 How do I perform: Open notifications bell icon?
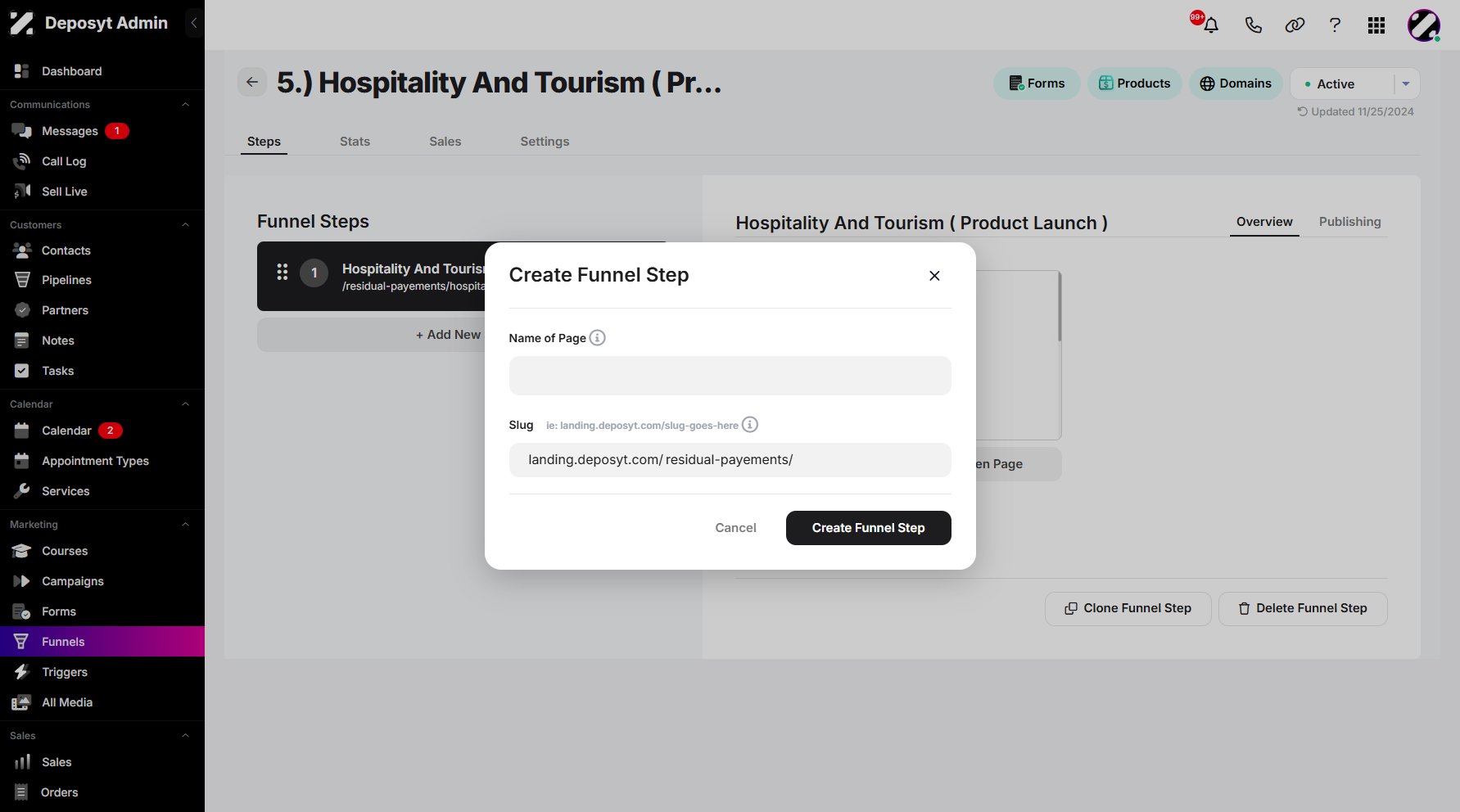[1211, 25]
